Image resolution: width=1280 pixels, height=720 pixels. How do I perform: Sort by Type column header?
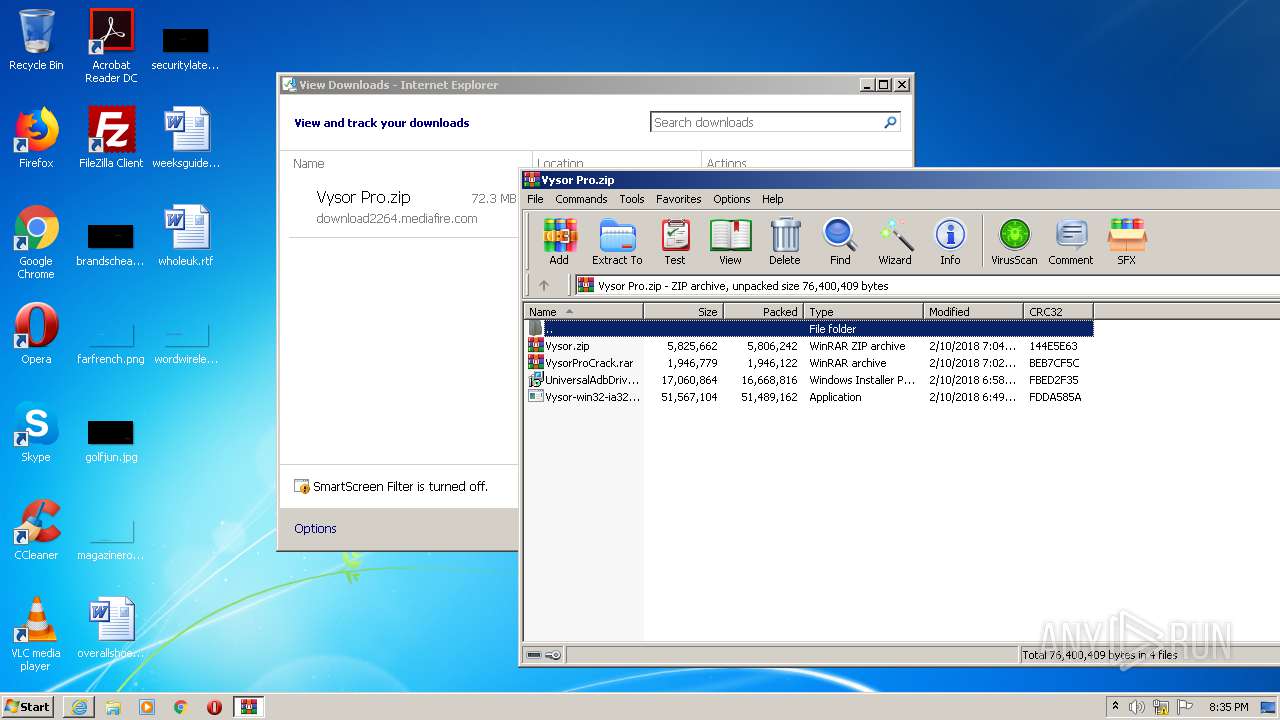pyautogui.click(x=863, y=312)
